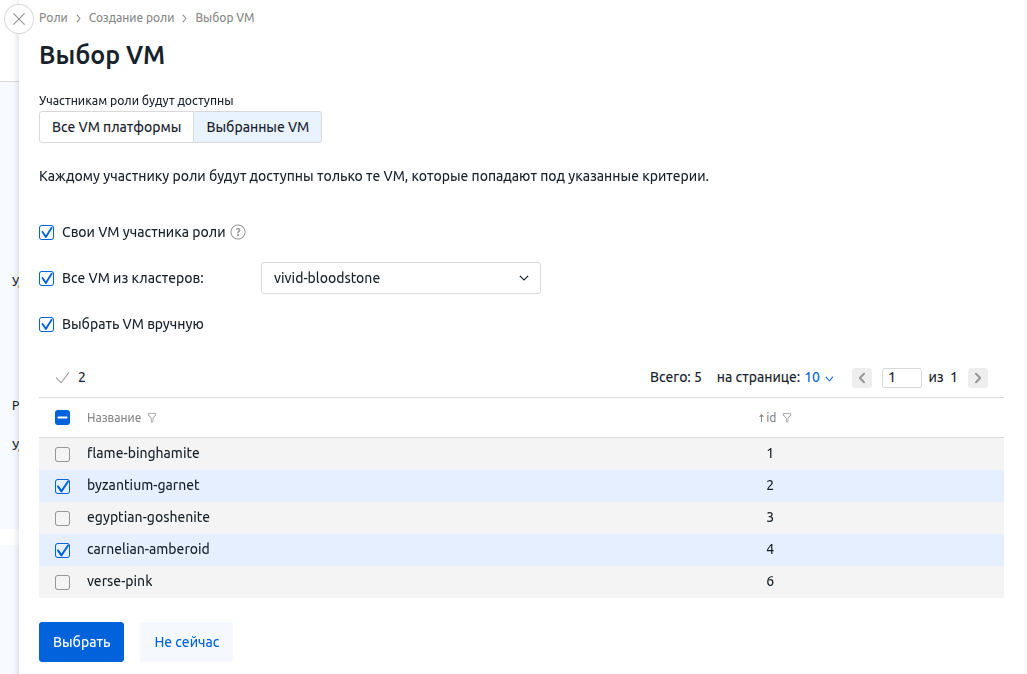1027x674 pixels.
Task: Switch to Все VM платформы tab
Action: (116, 127)
